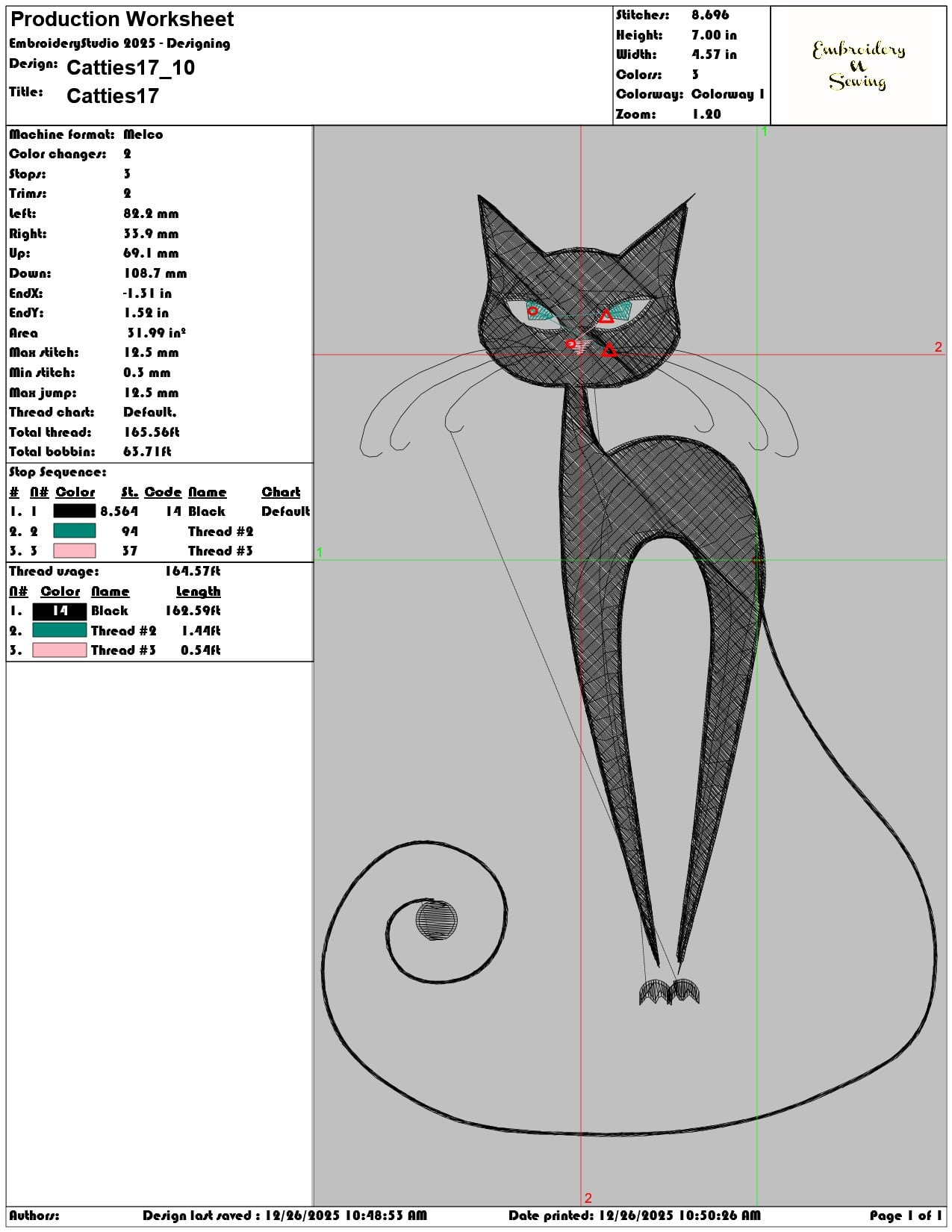Screen dimensions: 952x1232
Task: Click the zoom value '1.20'
Action: [x=706, y=114]
